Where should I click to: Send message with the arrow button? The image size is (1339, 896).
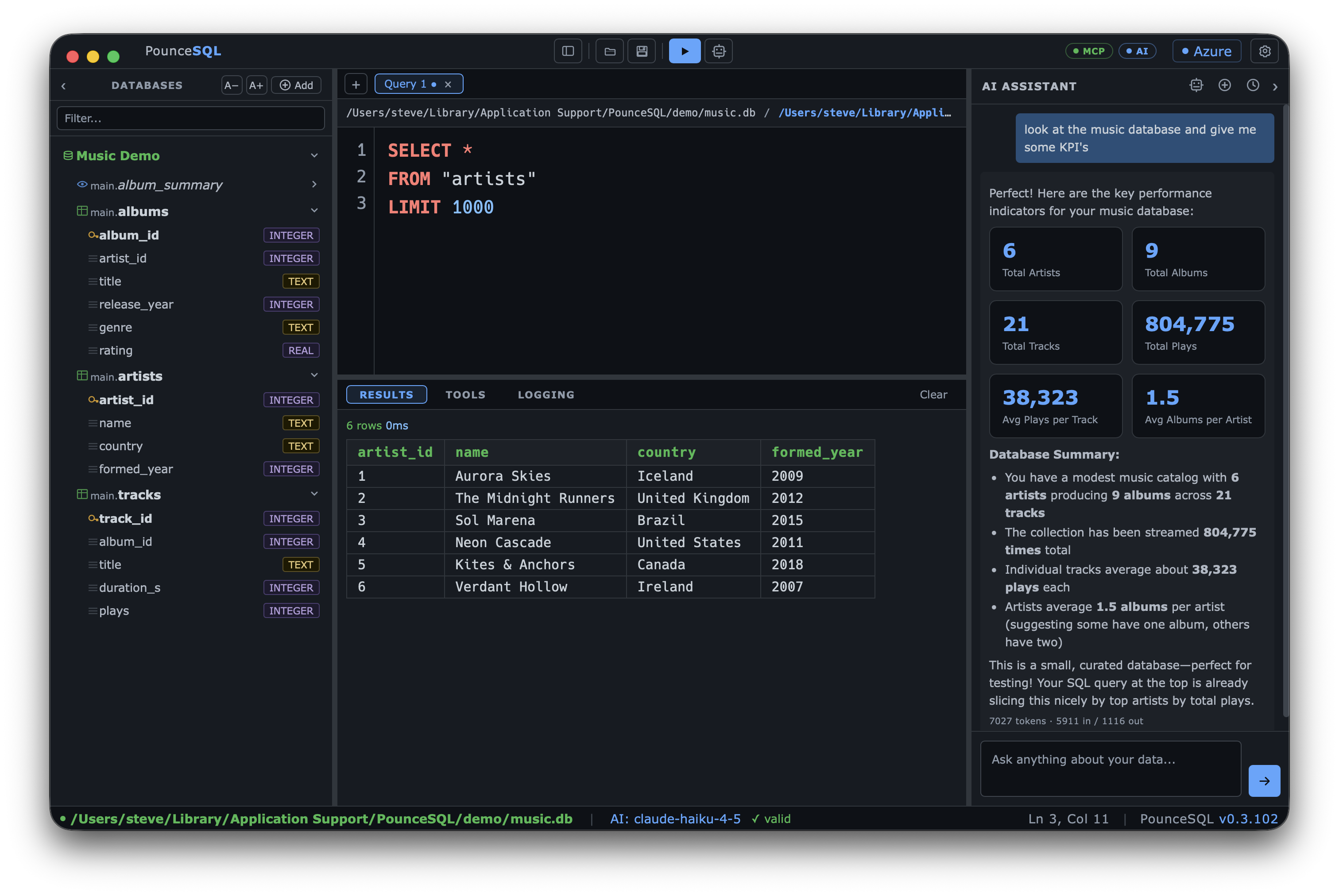tap(1264, 780)
